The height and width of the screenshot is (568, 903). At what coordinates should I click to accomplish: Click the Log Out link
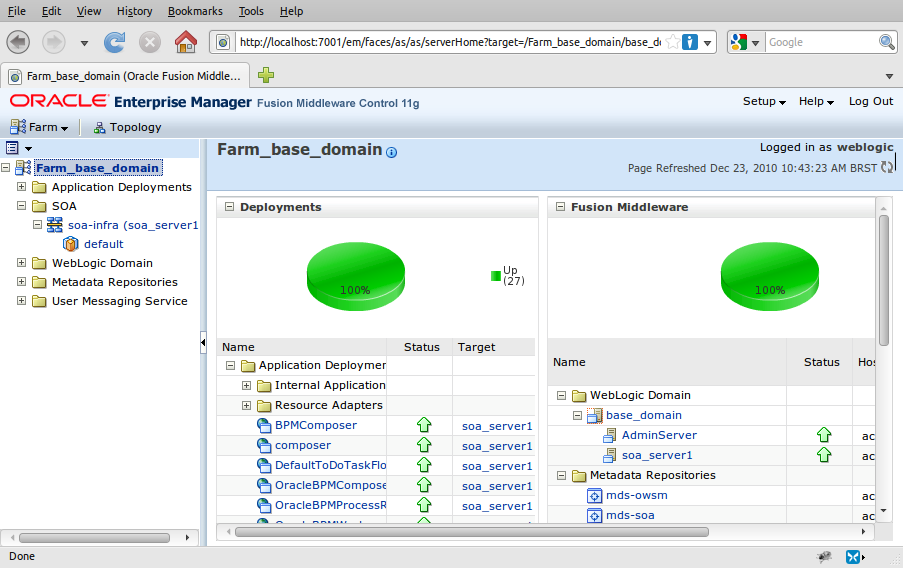click(870, 101)
